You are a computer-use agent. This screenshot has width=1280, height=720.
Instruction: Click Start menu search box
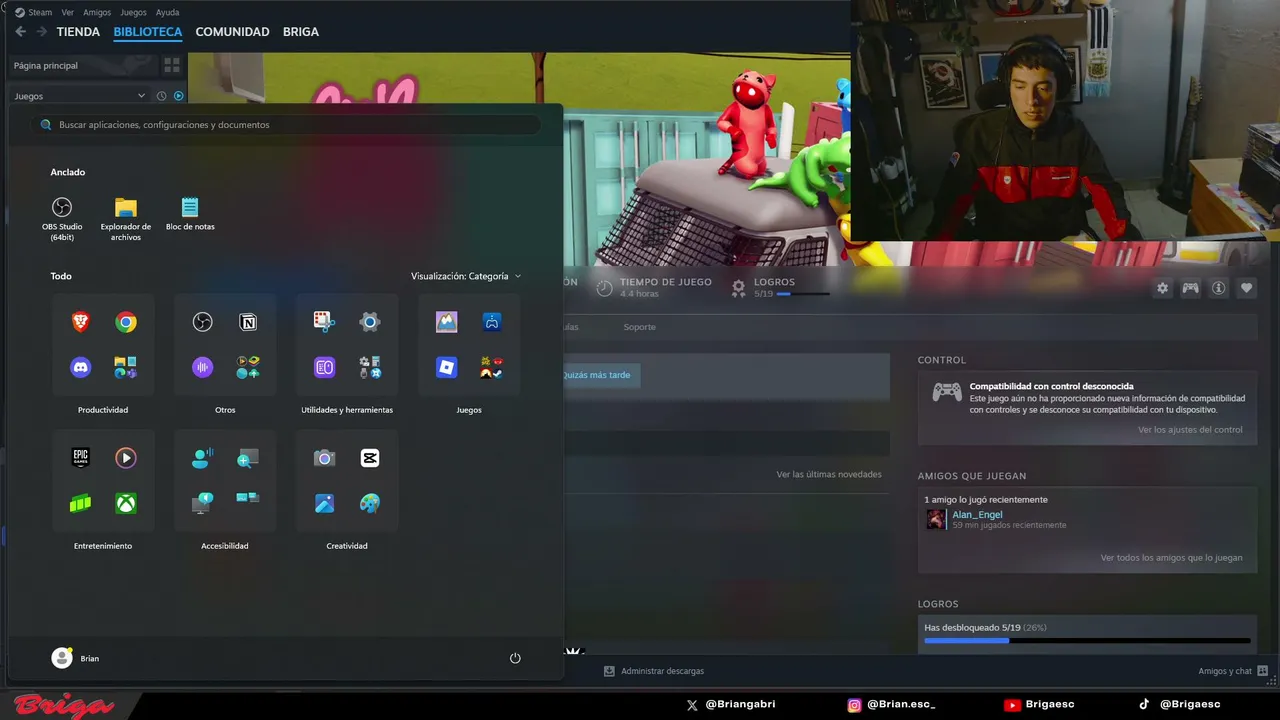click(289, 125)
